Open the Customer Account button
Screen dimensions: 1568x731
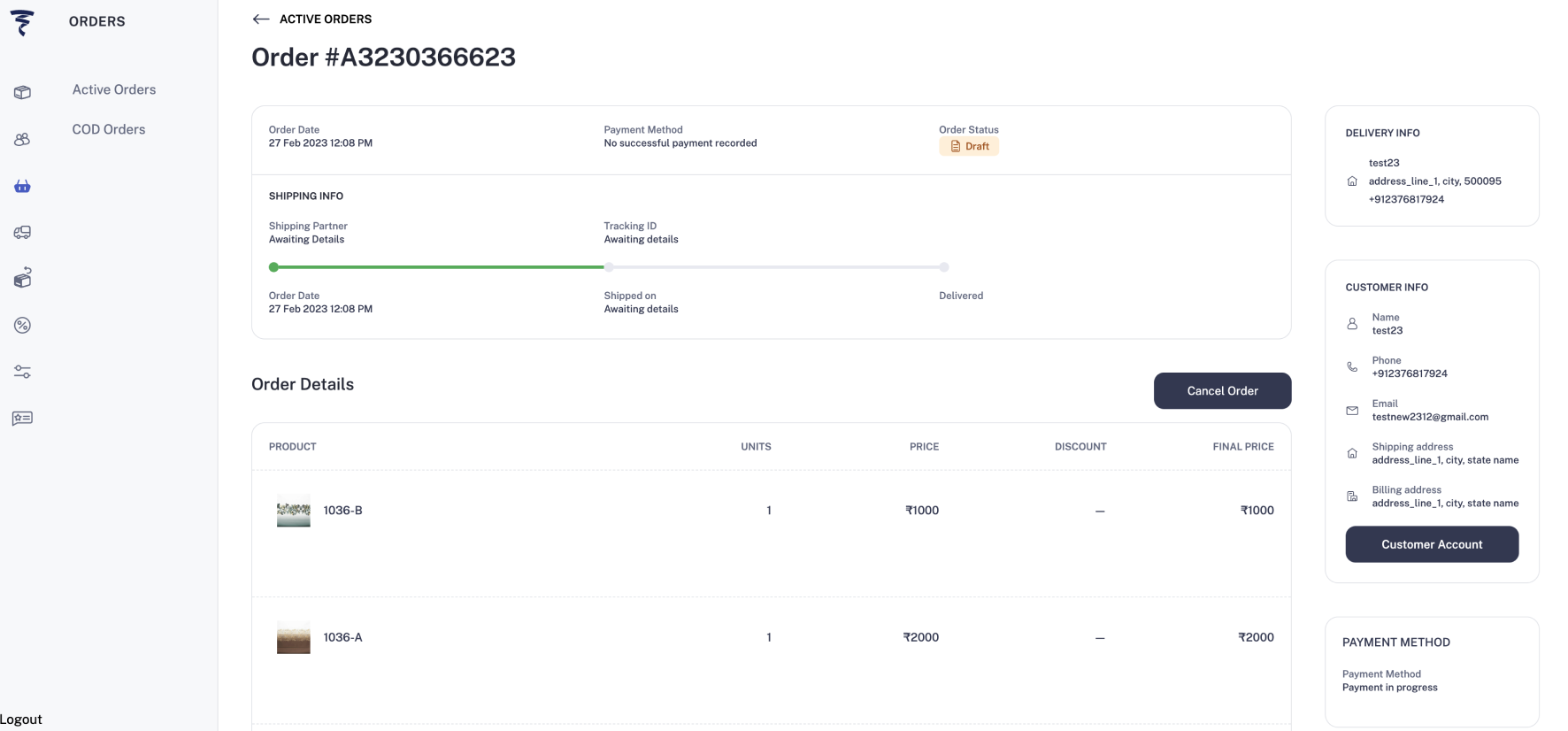tap(1431, 544)
